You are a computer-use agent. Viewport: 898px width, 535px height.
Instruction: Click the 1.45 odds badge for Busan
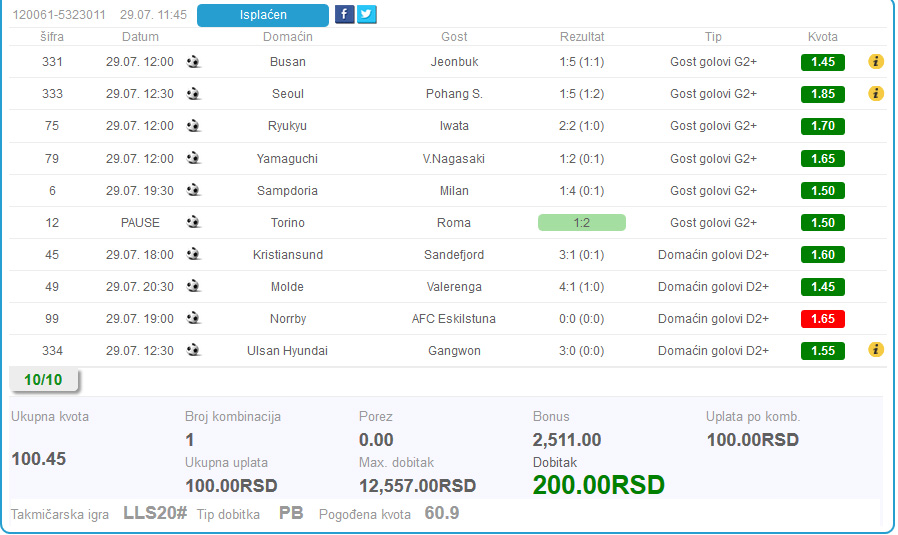[x=822, y=62]
